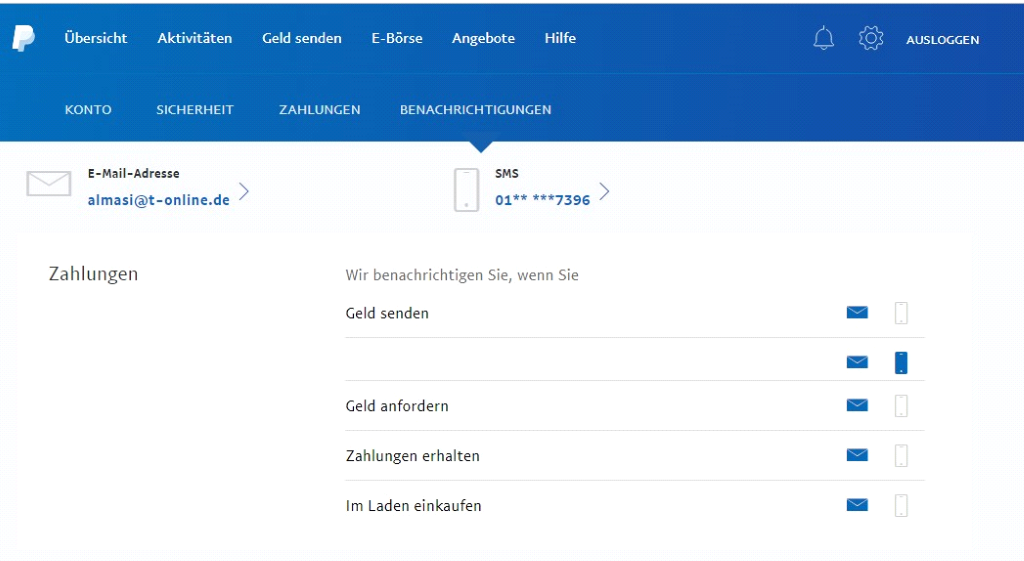Enable SMS notification for Geld anfordern
1024x561 pixels.
click(901, 406)
